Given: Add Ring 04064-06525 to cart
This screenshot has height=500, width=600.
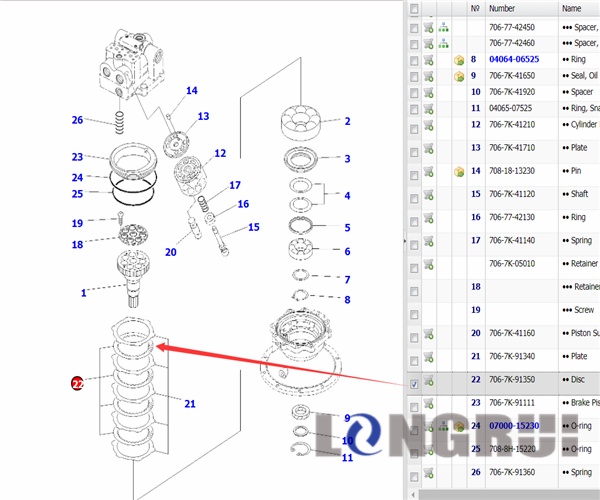Looking at the screenshot, I should click(429, 60).
